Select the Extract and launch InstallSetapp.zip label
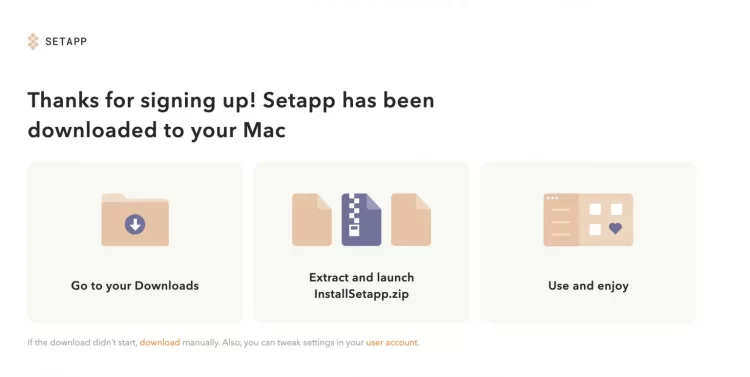The height and width of the screenshot is (377, 750). (x=362, y=286)
